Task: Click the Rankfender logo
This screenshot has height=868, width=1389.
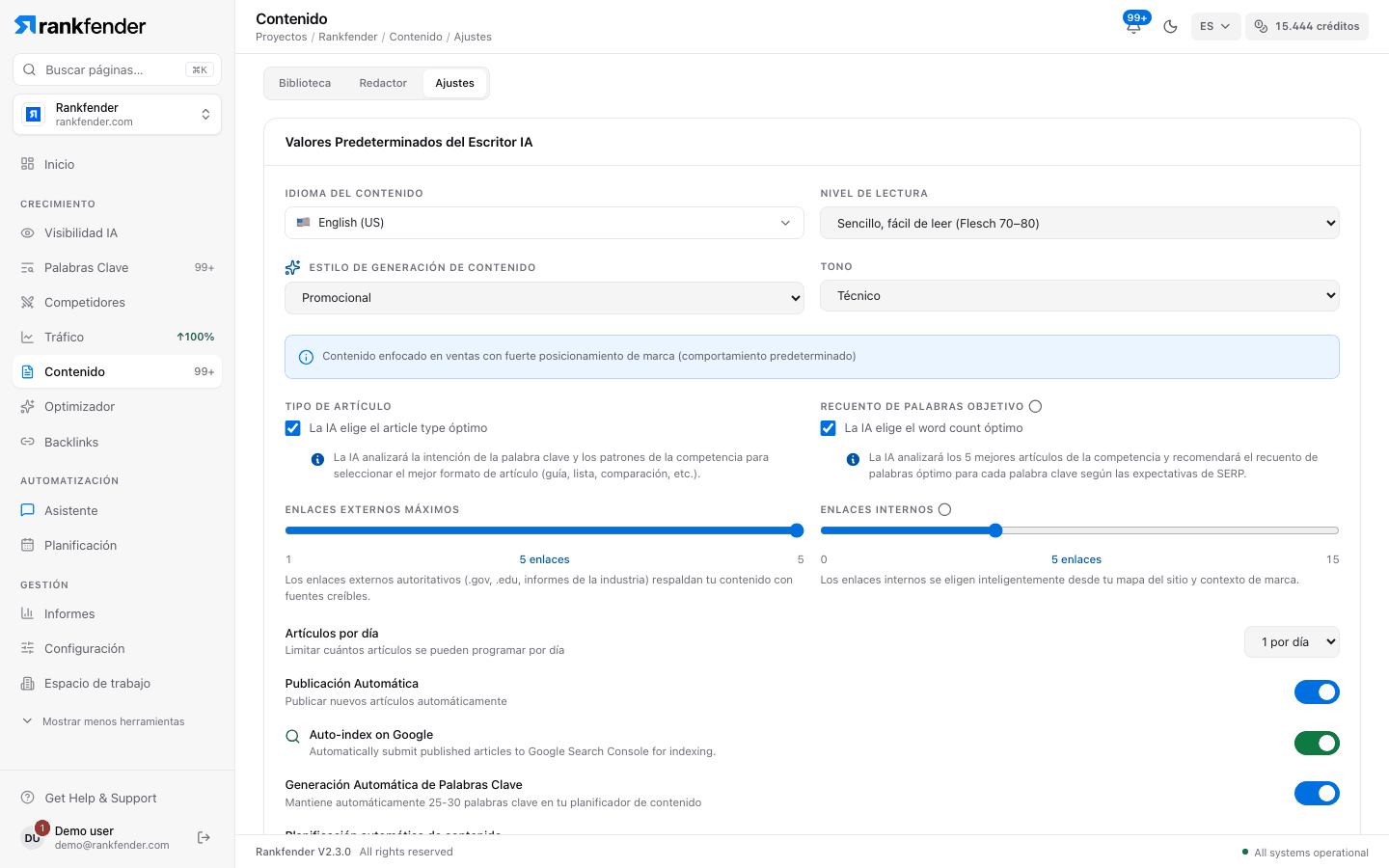Action: click(x=80, y=26)
